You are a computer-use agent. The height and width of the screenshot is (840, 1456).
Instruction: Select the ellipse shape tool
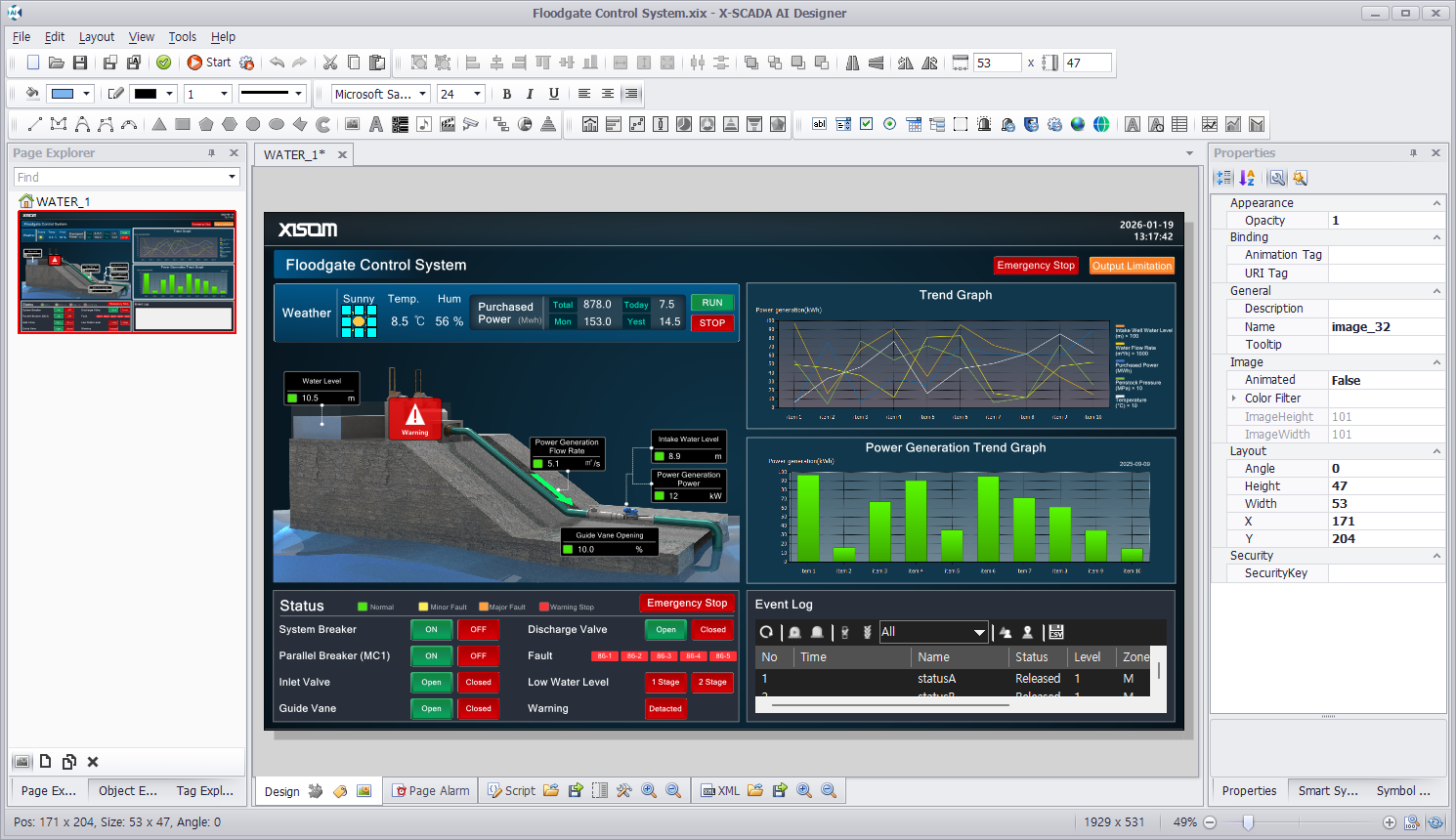277,124
